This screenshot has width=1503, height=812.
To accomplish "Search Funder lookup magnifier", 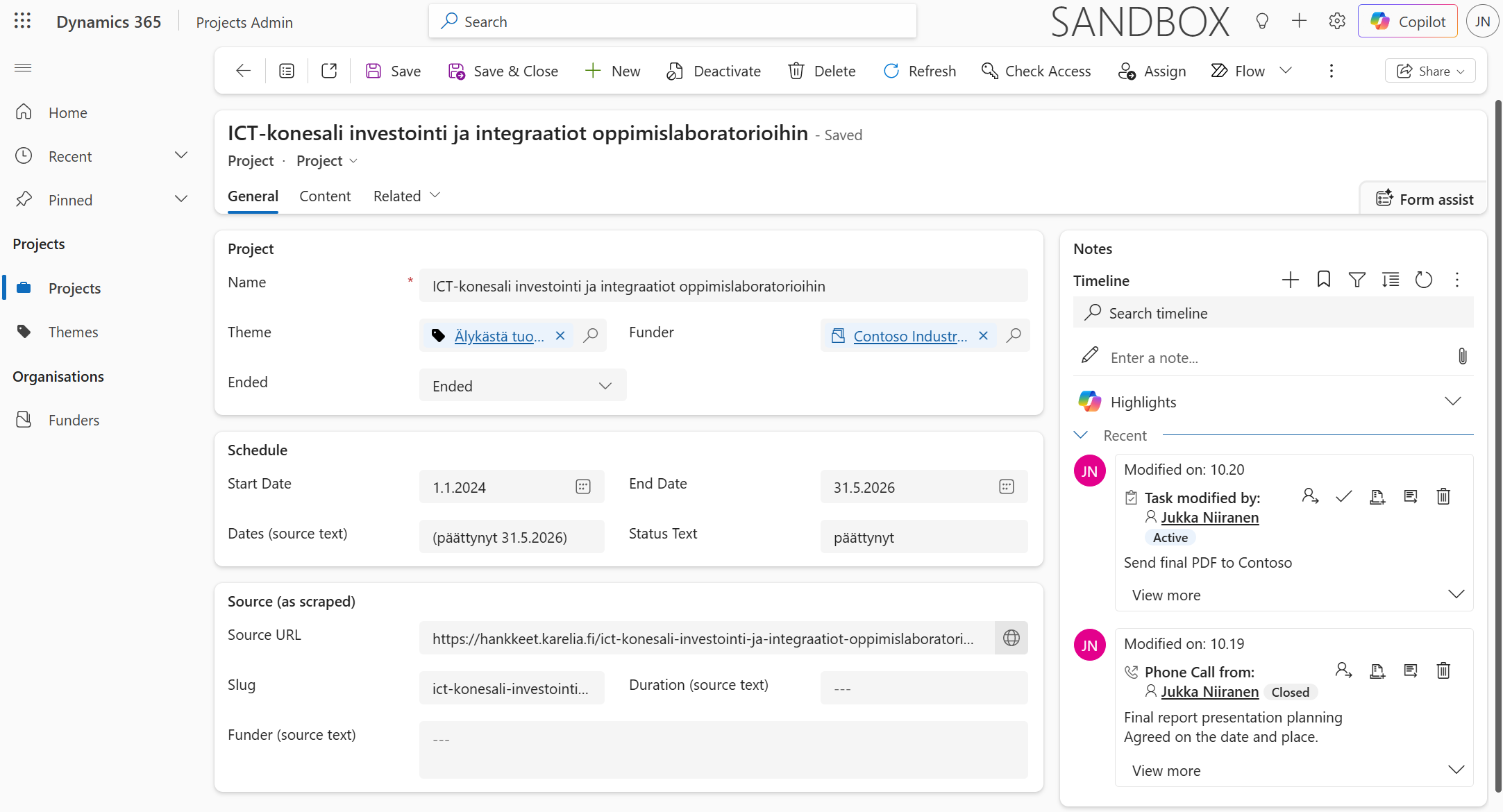I will (1014, 336).
